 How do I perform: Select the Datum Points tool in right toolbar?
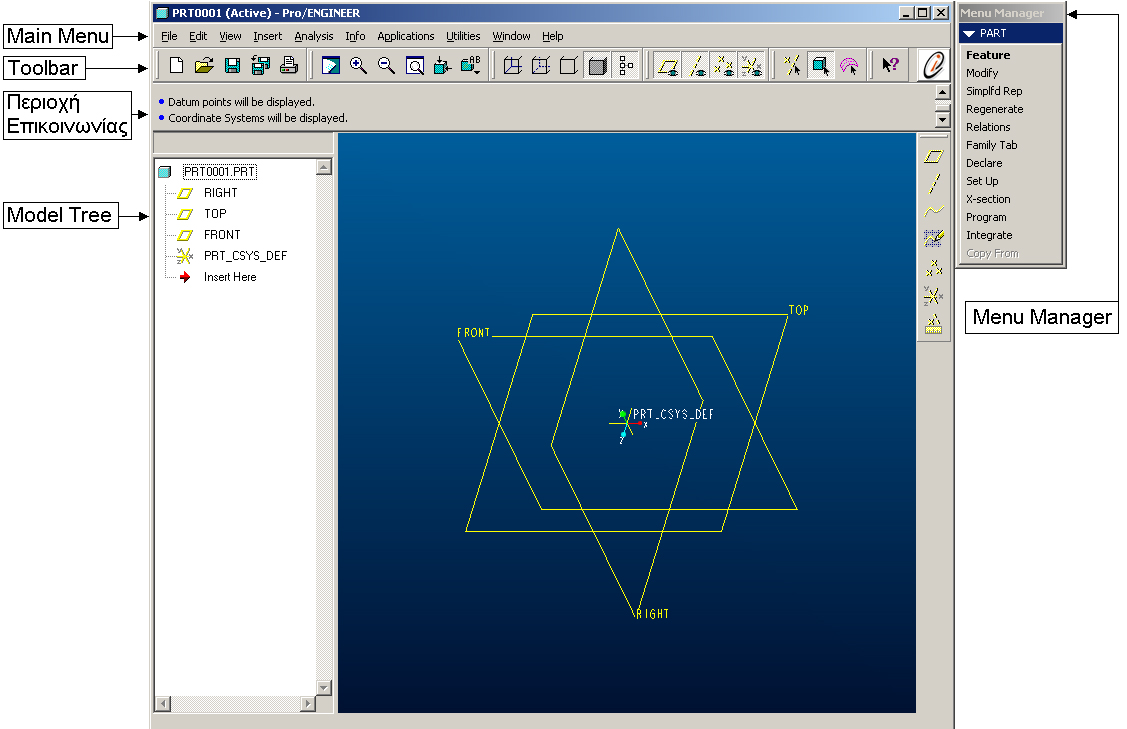pos(934,267)
